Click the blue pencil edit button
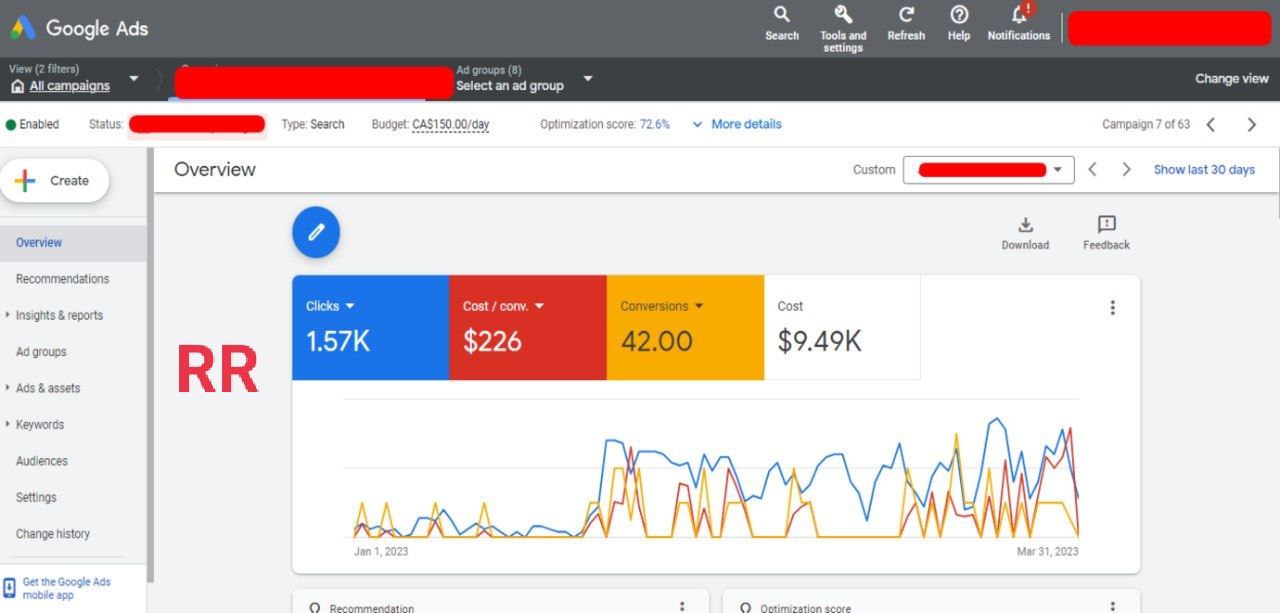This screenshot has width=1280, height=613. tap(316, 232)
